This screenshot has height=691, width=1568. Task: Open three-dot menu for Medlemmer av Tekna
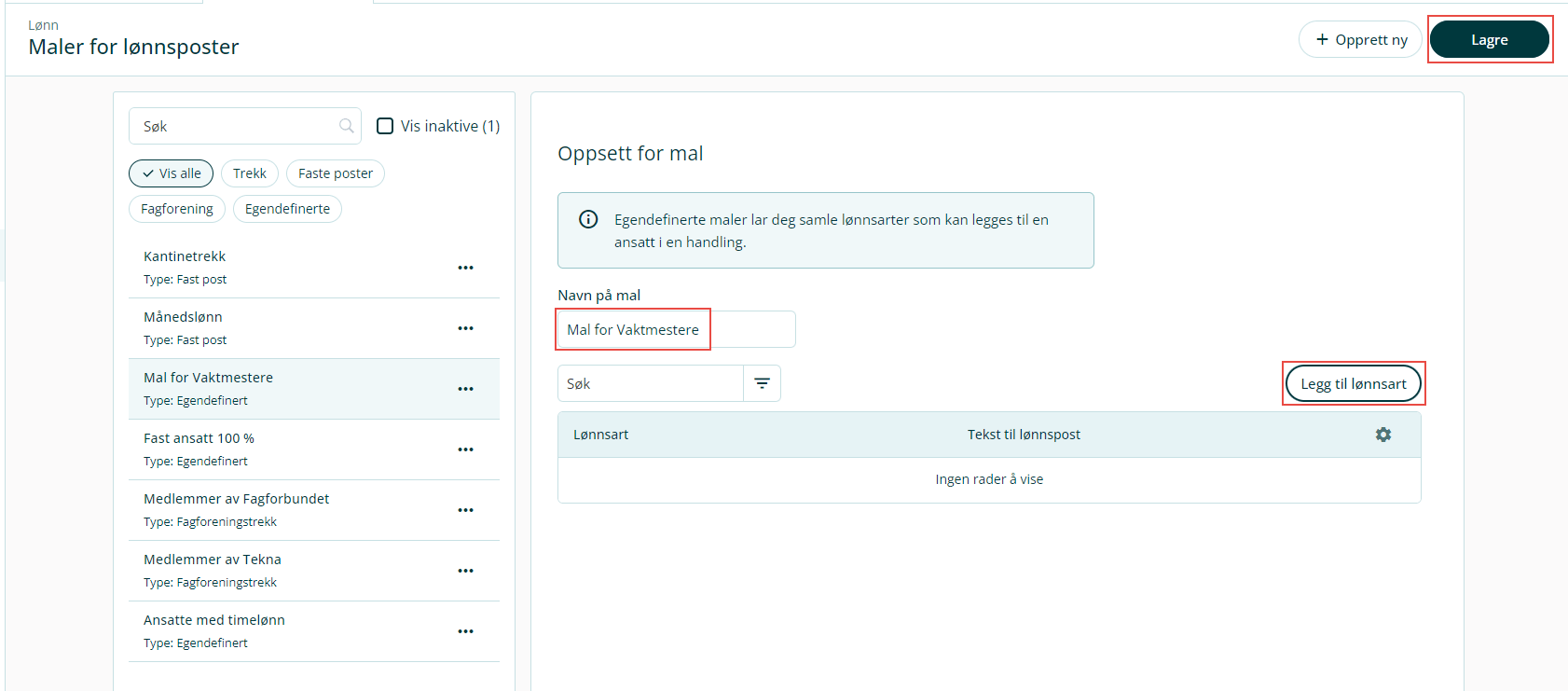pos(465,571)
